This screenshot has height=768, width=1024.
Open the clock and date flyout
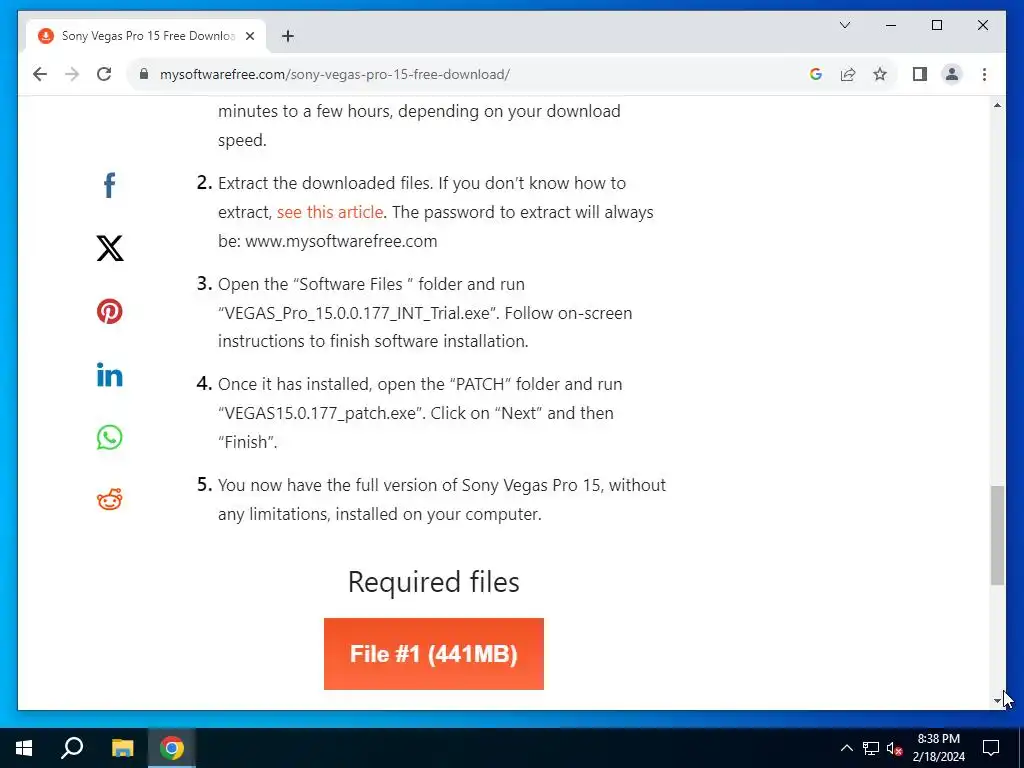tap(938, 748)
